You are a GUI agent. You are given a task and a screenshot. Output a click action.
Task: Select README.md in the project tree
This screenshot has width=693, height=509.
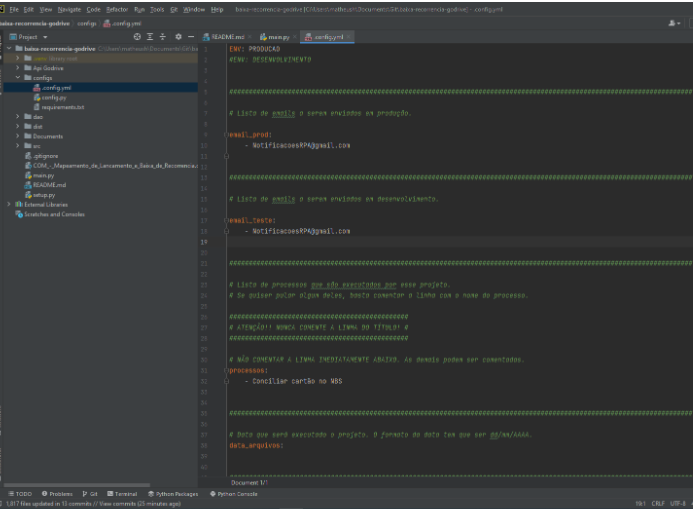coord(45,185)
